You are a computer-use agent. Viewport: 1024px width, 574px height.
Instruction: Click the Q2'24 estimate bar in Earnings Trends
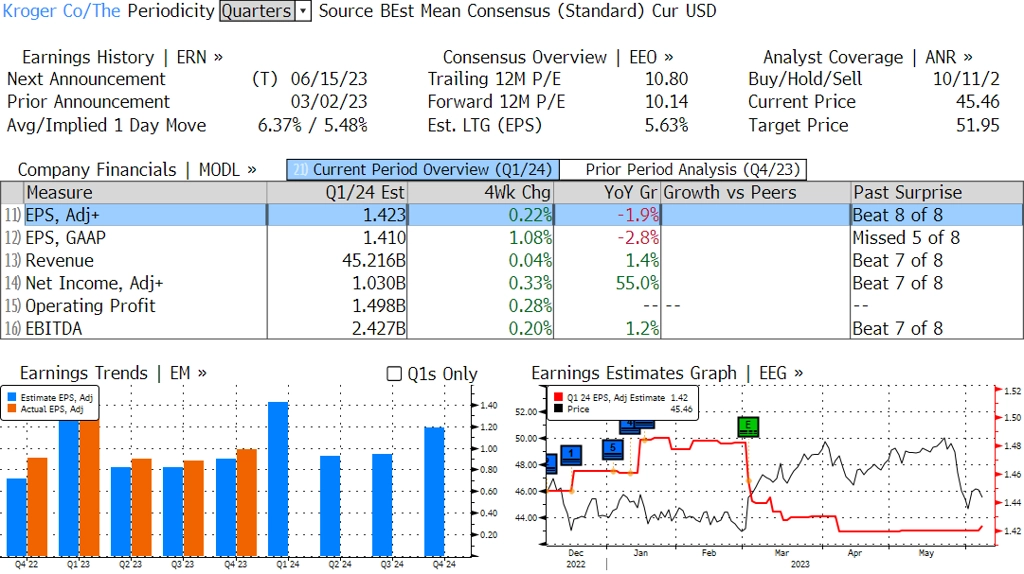point(330,506)
